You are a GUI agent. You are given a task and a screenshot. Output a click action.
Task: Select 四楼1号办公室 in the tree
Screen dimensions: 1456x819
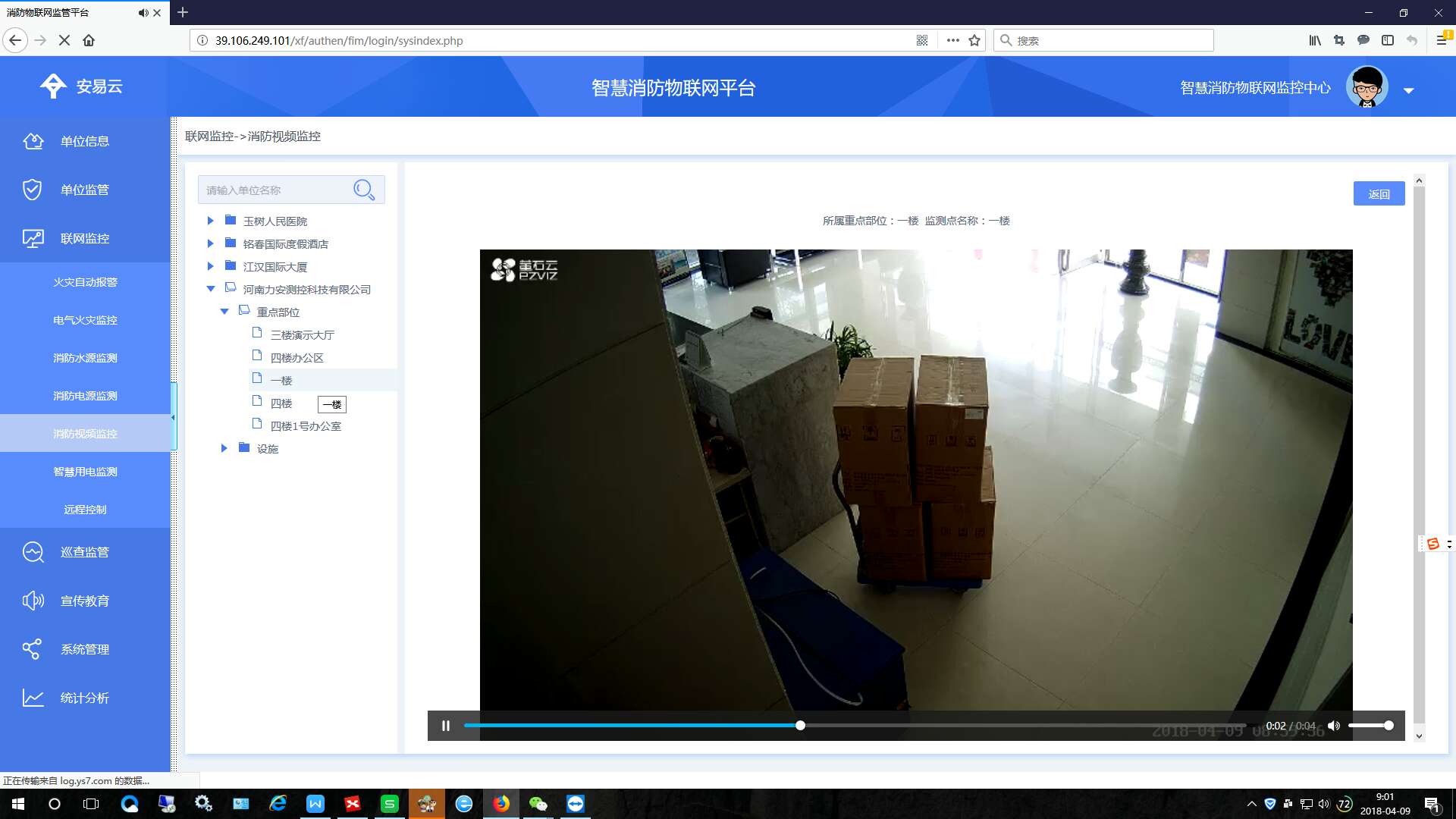(x=306, y=426)
